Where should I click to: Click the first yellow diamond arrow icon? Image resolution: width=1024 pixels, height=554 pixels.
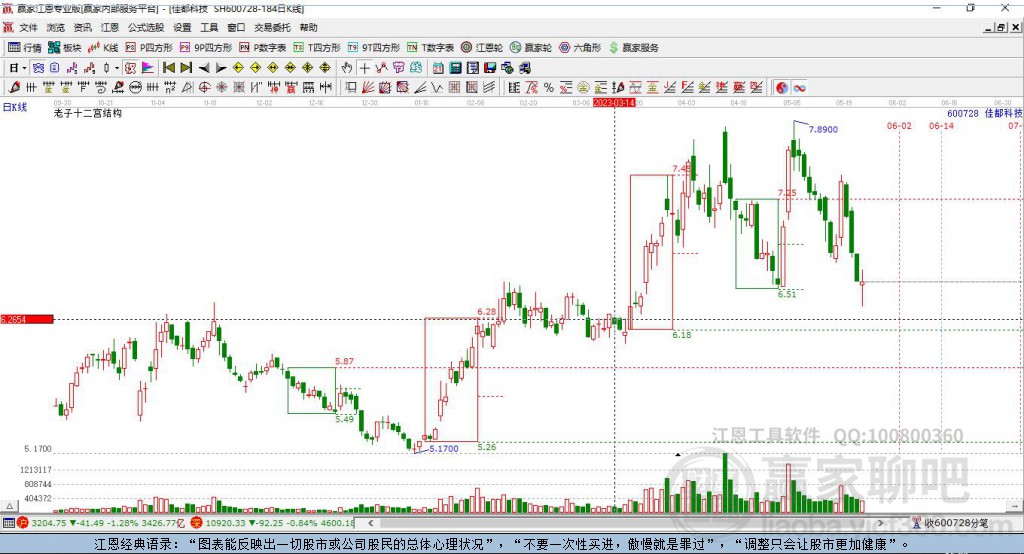point(238,68)
